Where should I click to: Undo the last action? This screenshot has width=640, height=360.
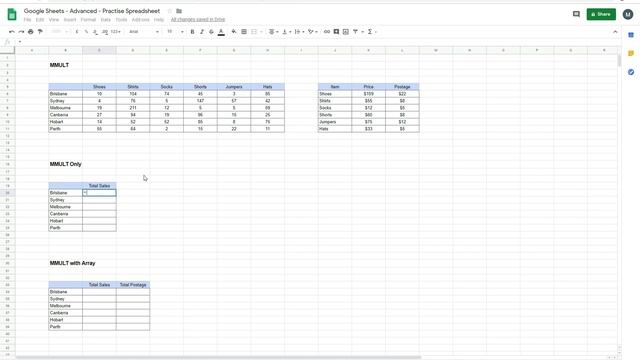pos(11,31)
